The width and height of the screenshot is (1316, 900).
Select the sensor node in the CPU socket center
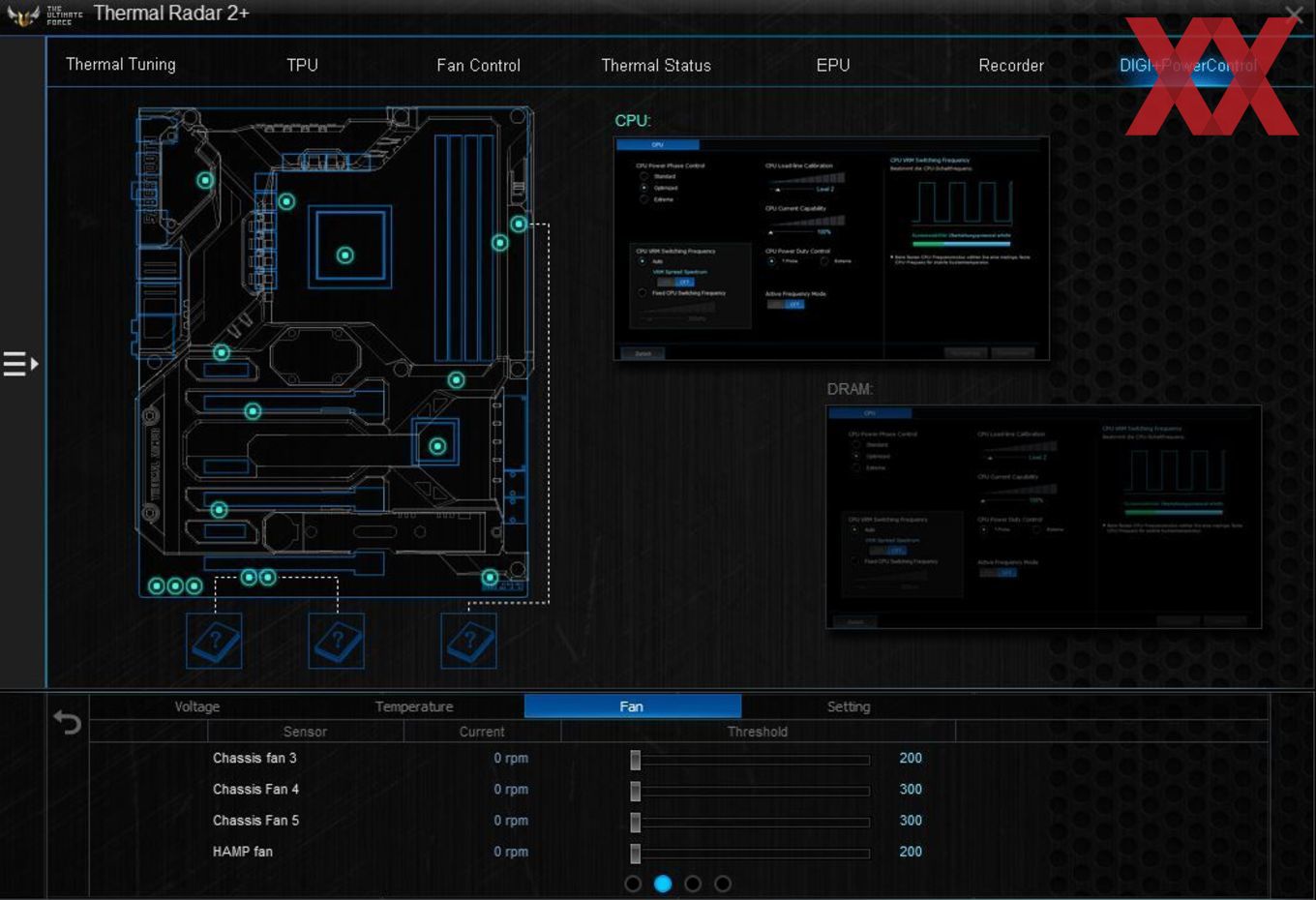pos(345,255)
